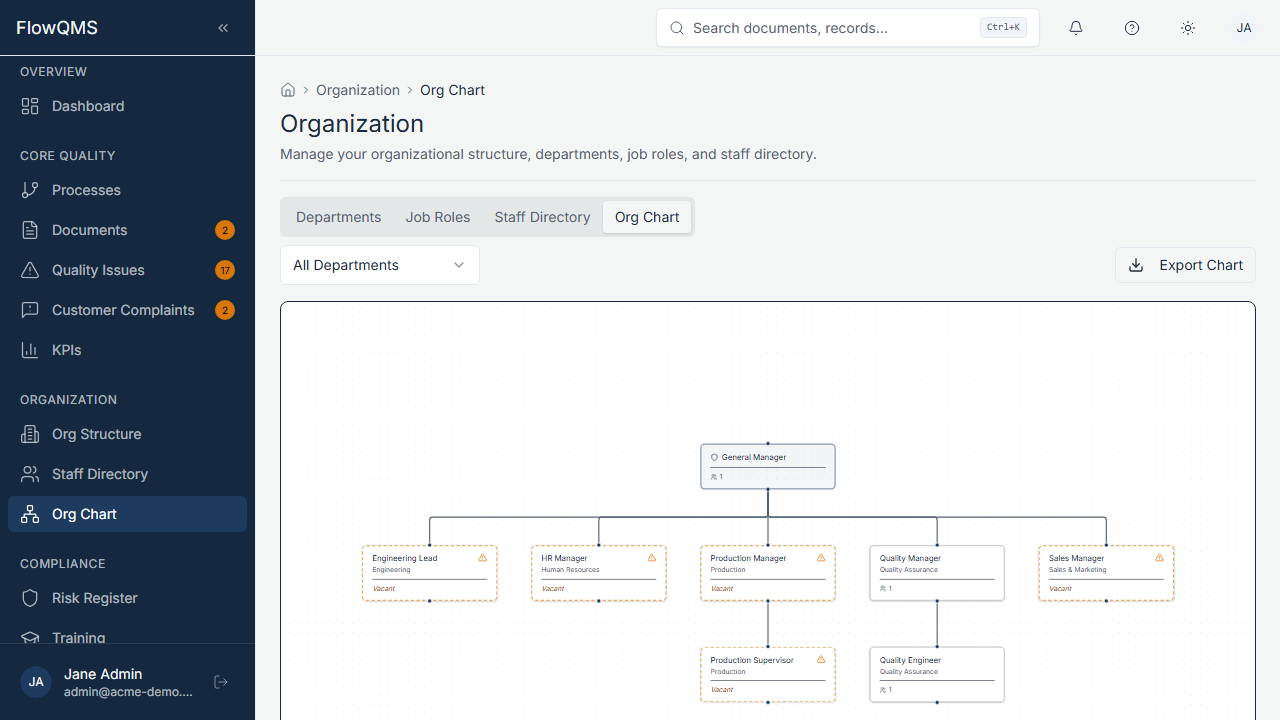Screen dimensions: 1280x720
Task: Collapse the sidebar using double chevron
Action: pyautogui.click(x=223, y=27)
